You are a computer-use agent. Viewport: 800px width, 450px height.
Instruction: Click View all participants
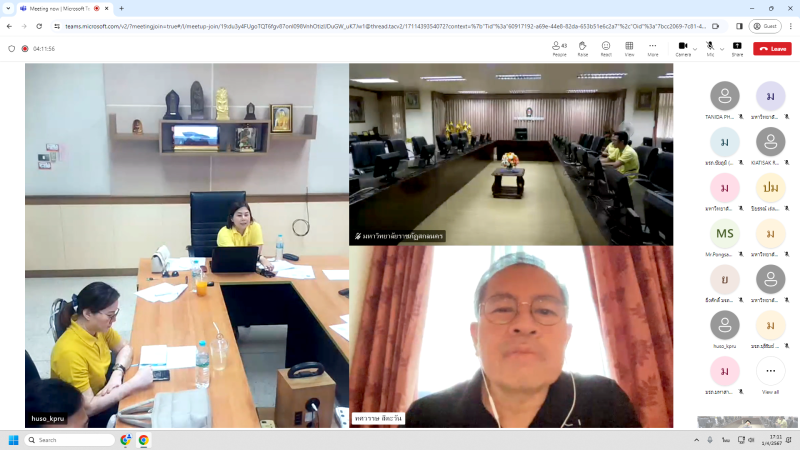[x=770, y=375]
